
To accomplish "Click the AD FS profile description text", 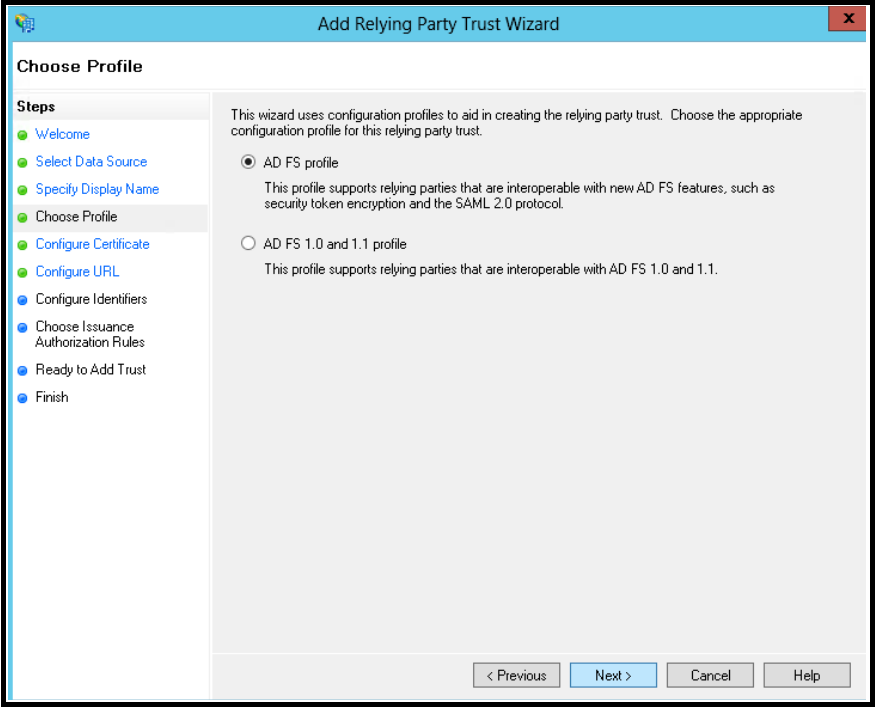I will [x=520, y=196].
